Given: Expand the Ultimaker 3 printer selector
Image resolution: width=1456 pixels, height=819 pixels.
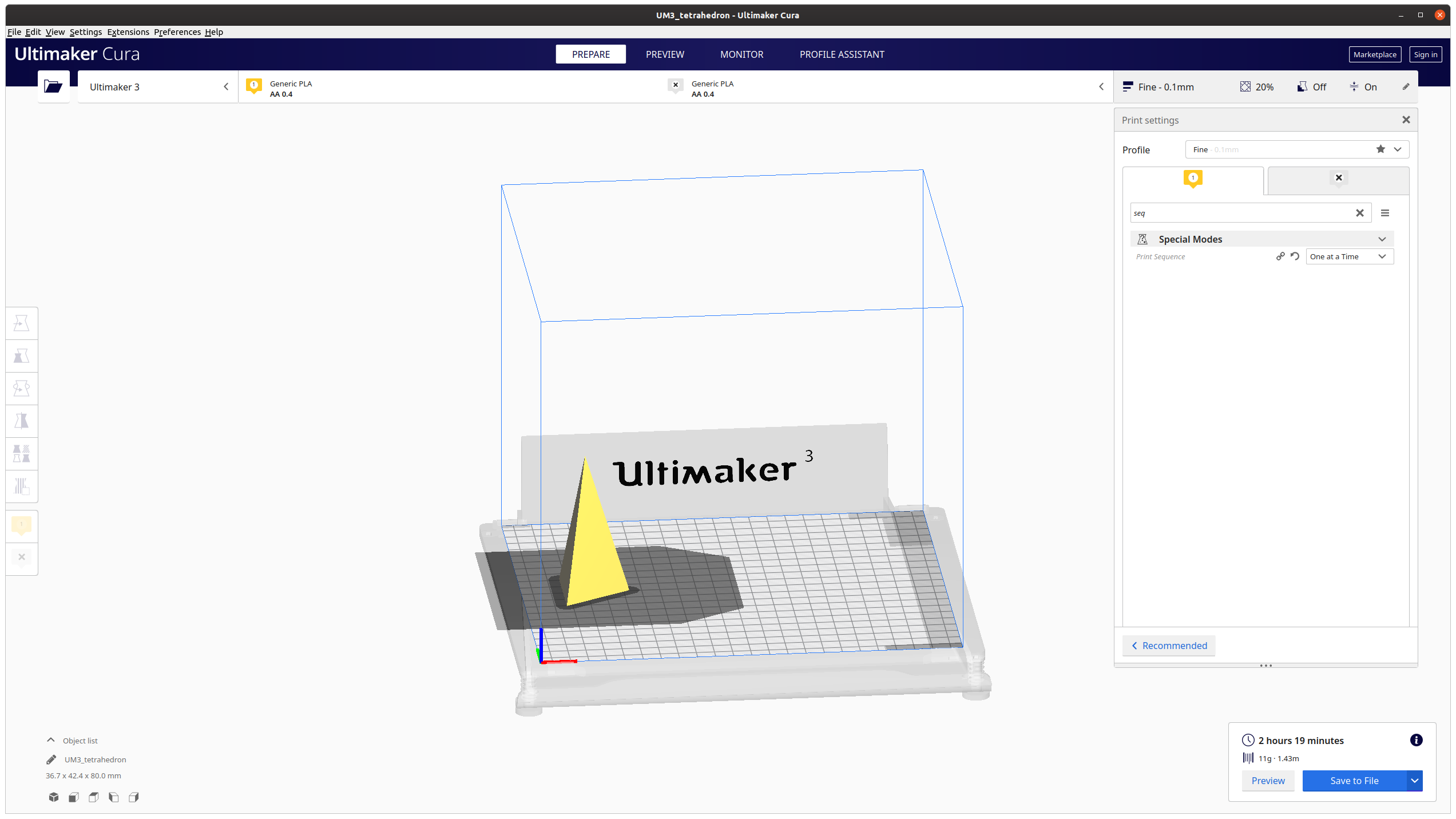Looking at the screenshot, I should tap(158, 86).
